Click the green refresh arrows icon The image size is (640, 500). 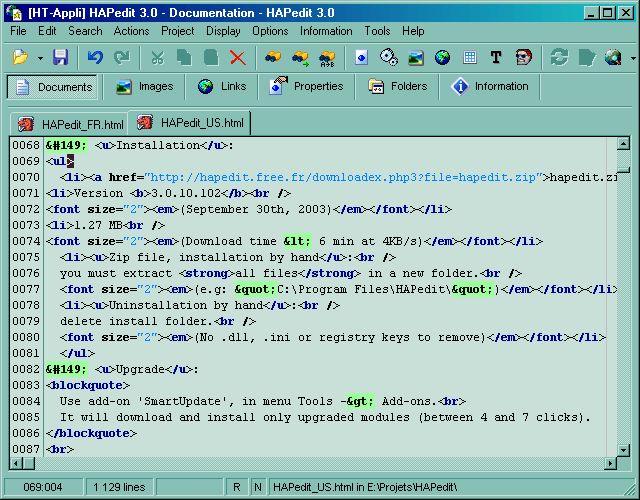click(559, 57)
